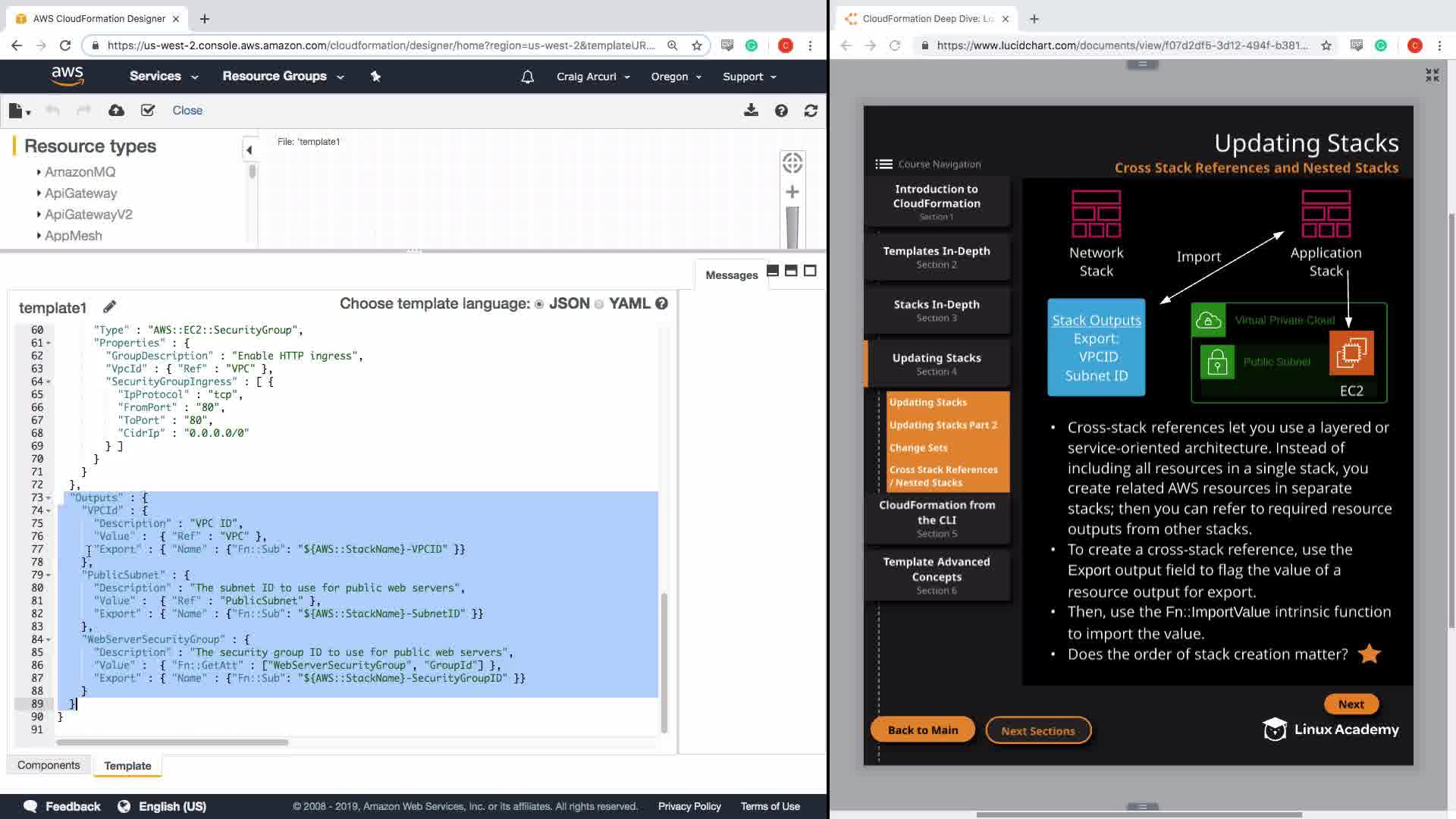Select JSON template language
Screen dimensions: 1456x819
(x=539, y=304)
